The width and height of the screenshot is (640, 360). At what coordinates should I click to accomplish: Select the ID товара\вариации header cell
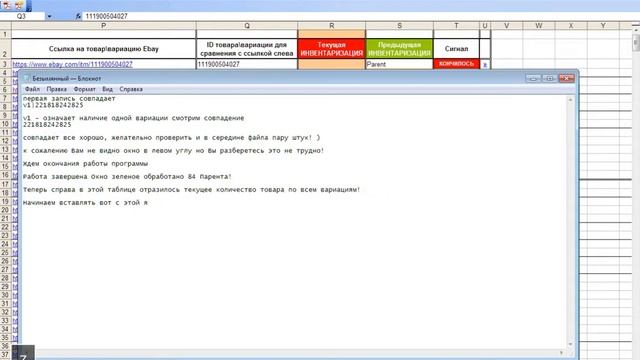tap(247, 49)
